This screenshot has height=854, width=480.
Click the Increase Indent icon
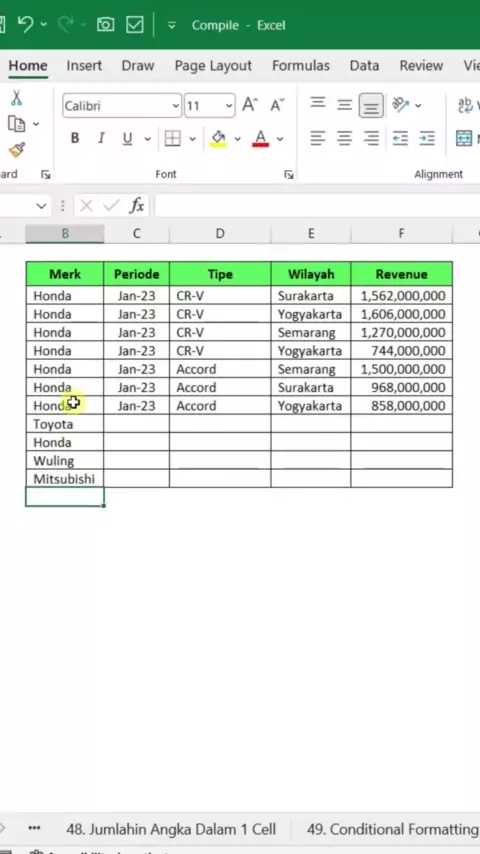pos(427,138)
